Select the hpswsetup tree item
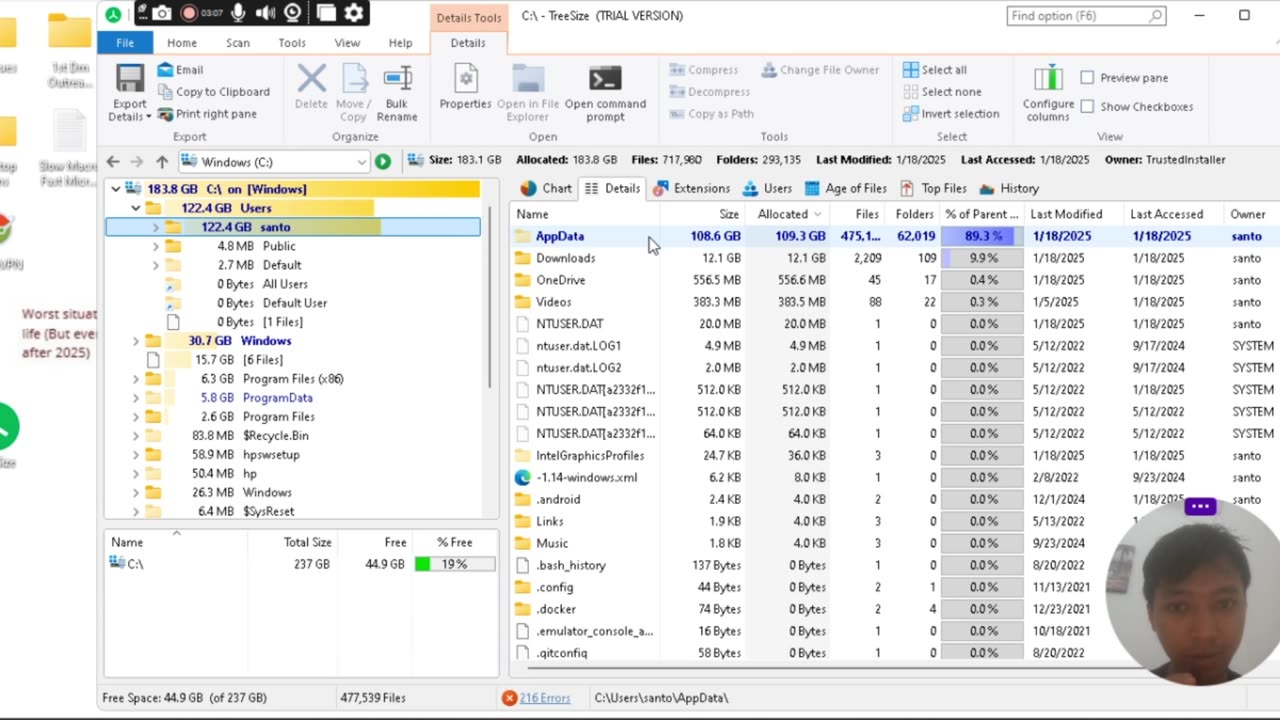 (271, 455)
